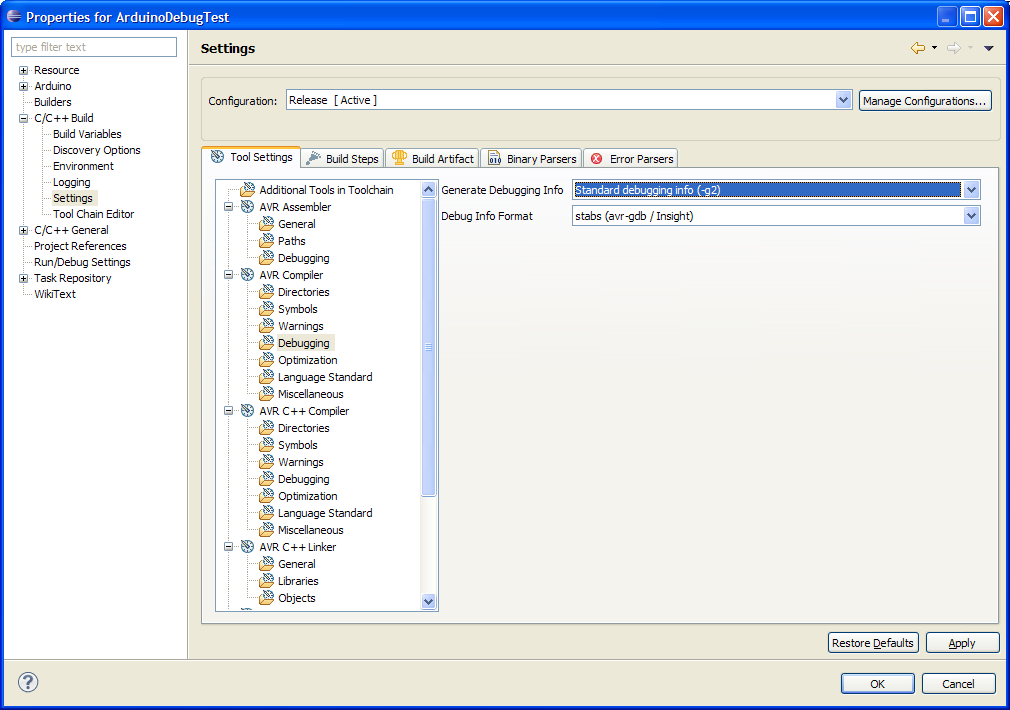
Task: Collapse the C/C++ Build tree node
Action: [24, 118]
